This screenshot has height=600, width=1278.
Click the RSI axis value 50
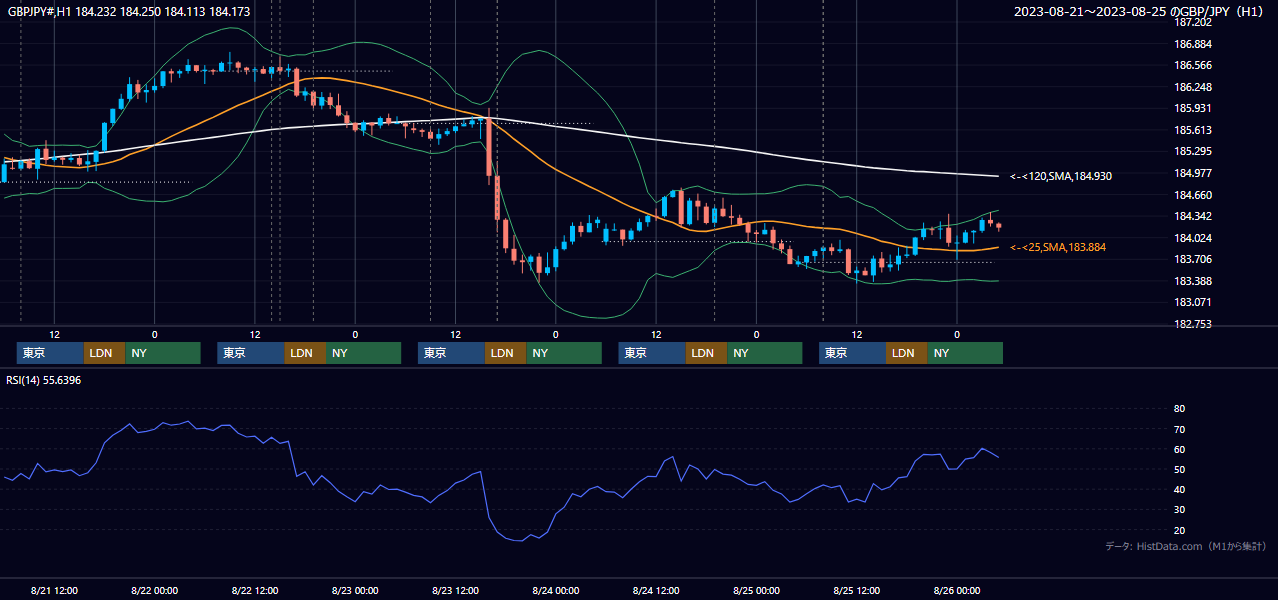(x=1179, y=469)
